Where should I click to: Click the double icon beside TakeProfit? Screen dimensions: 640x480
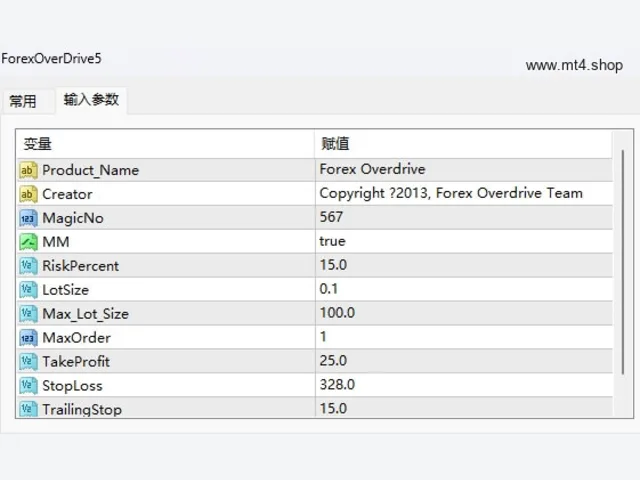(x=28, y=362)
